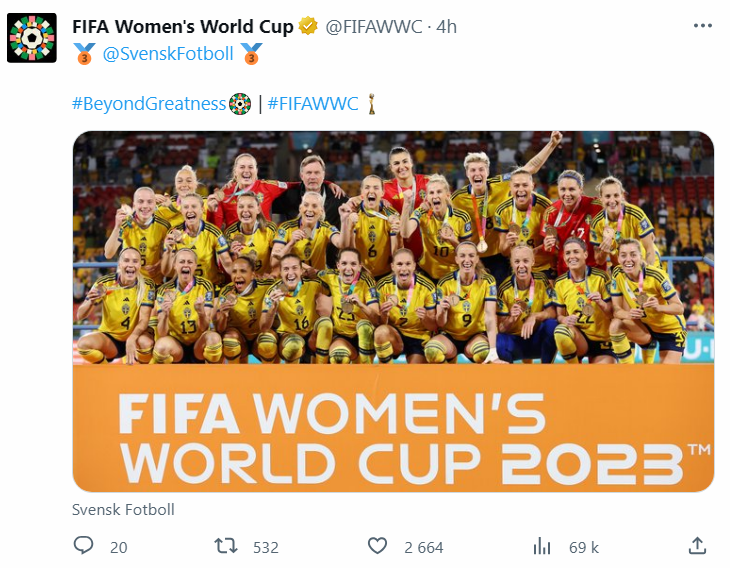730x568 pixels.
Task: Like the tweet with the heart icon
Action: pos(377,546)
